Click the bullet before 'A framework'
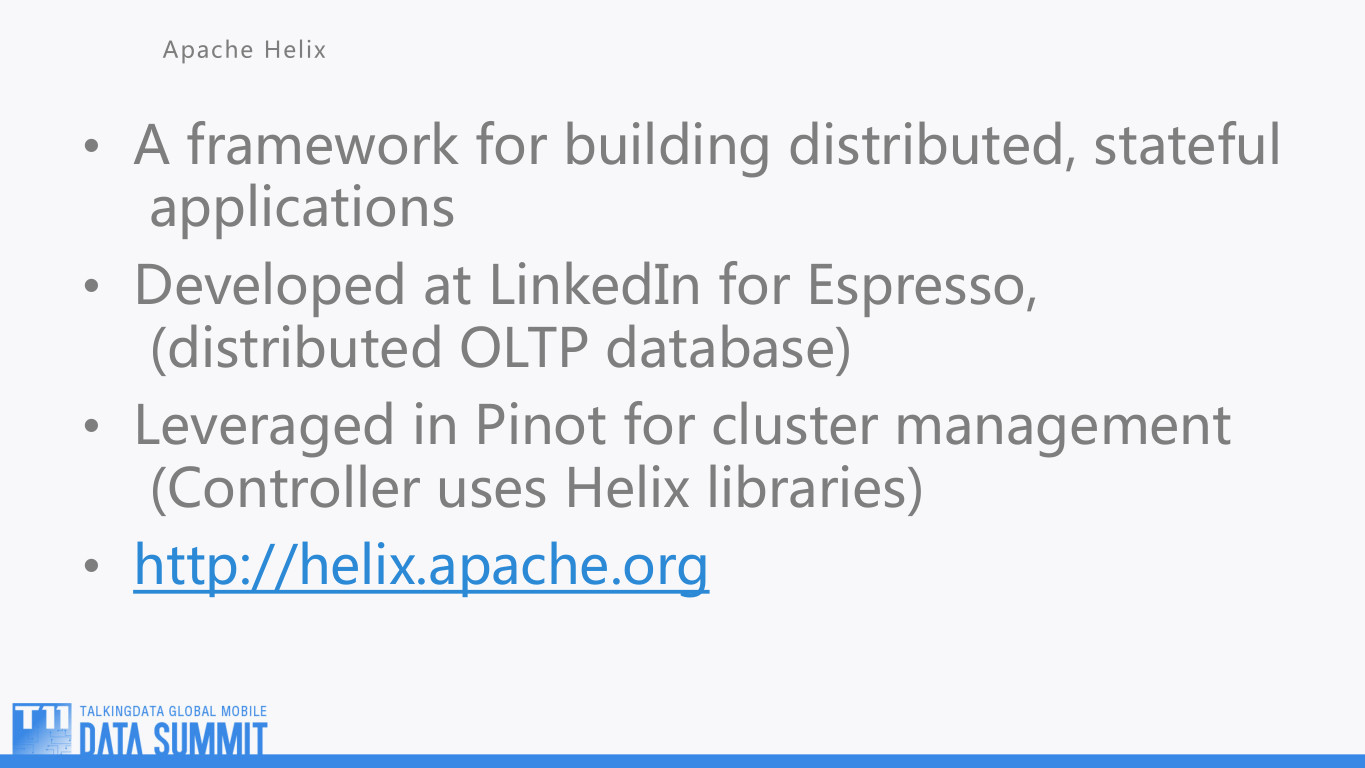 coord(92,146)
